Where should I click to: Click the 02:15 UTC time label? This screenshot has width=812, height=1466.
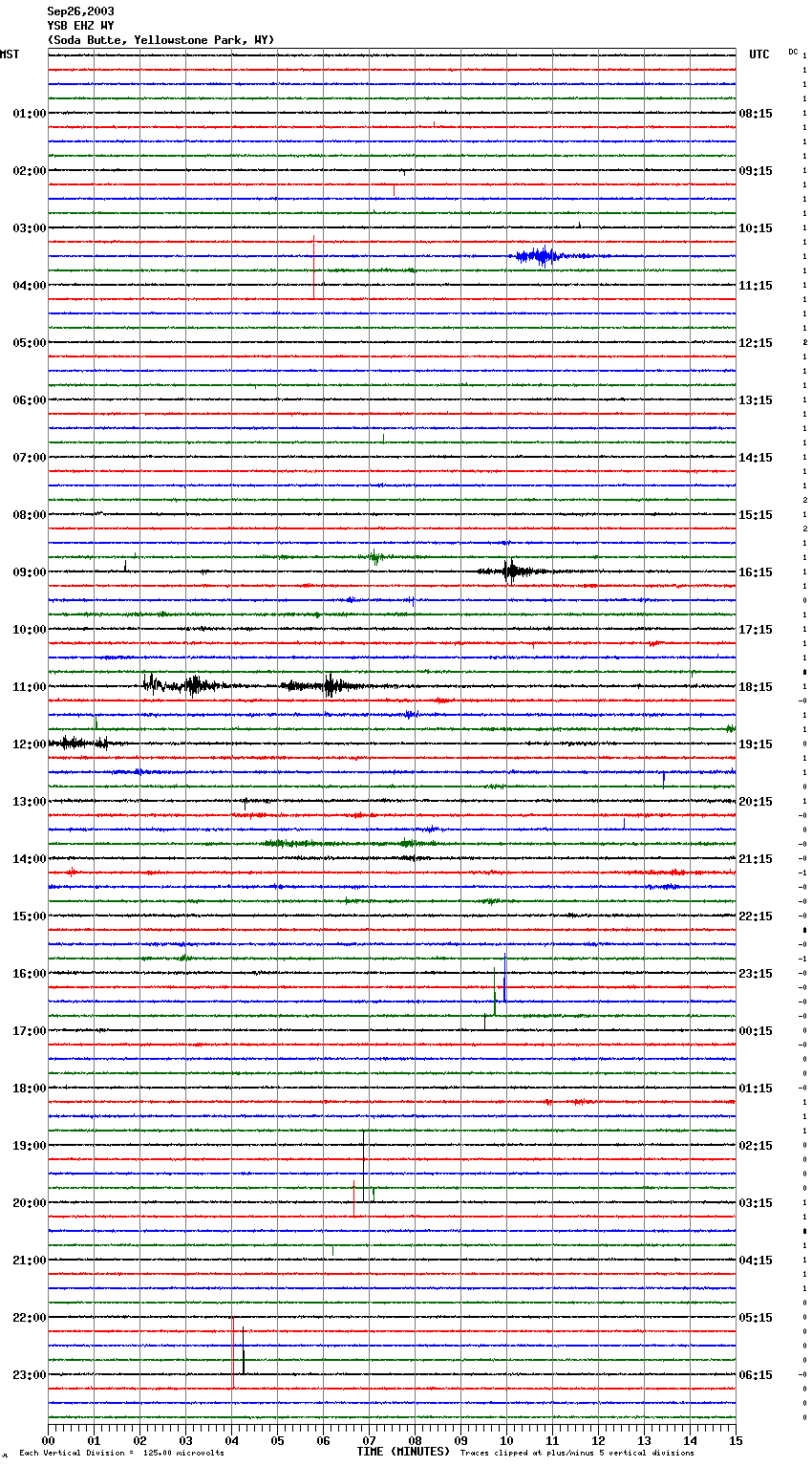click(x=756, y=1146)
